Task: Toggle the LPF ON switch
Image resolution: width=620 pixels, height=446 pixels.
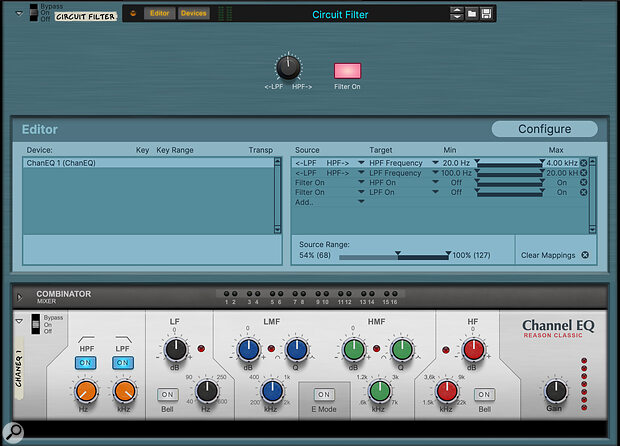Action: (x=123, y=363)
